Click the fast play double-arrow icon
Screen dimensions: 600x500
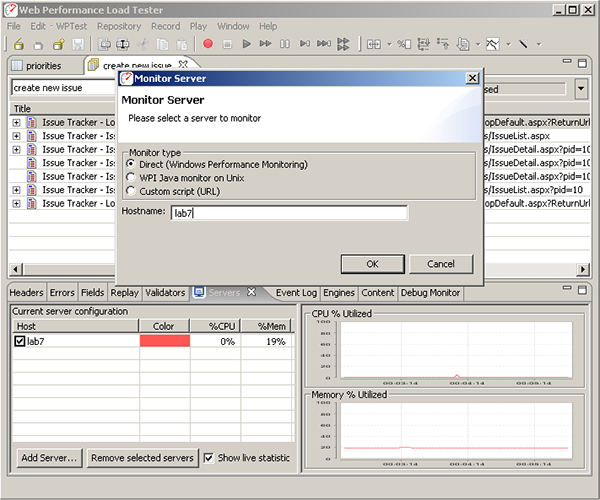tap(266, 44)
